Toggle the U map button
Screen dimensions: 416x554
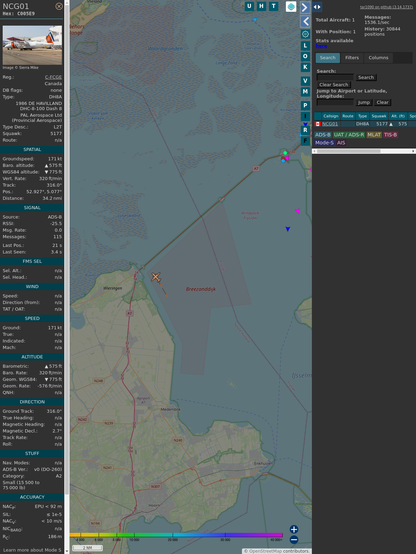[249, 6]
